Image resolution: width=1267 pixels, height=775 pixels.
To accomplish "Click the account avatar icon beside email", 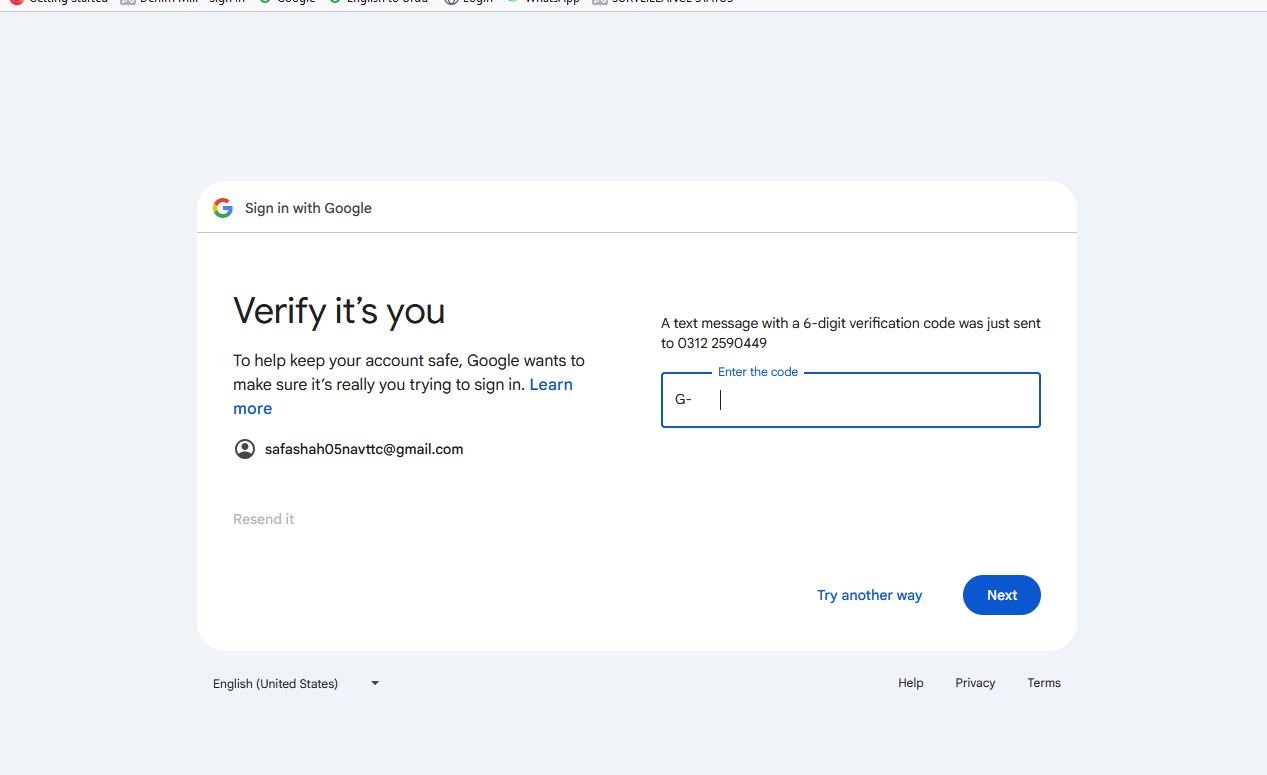I will pyautogui.click(x=245, y=449).
